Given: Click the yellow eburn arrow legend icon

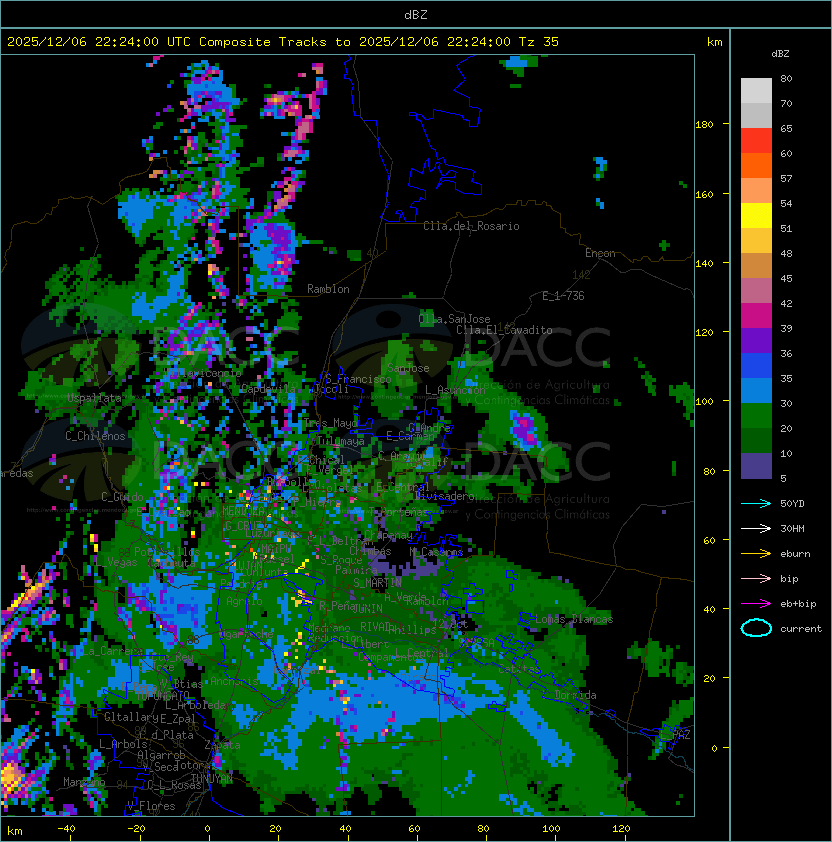Looking at the screenshot, I should tap(756, 554).
